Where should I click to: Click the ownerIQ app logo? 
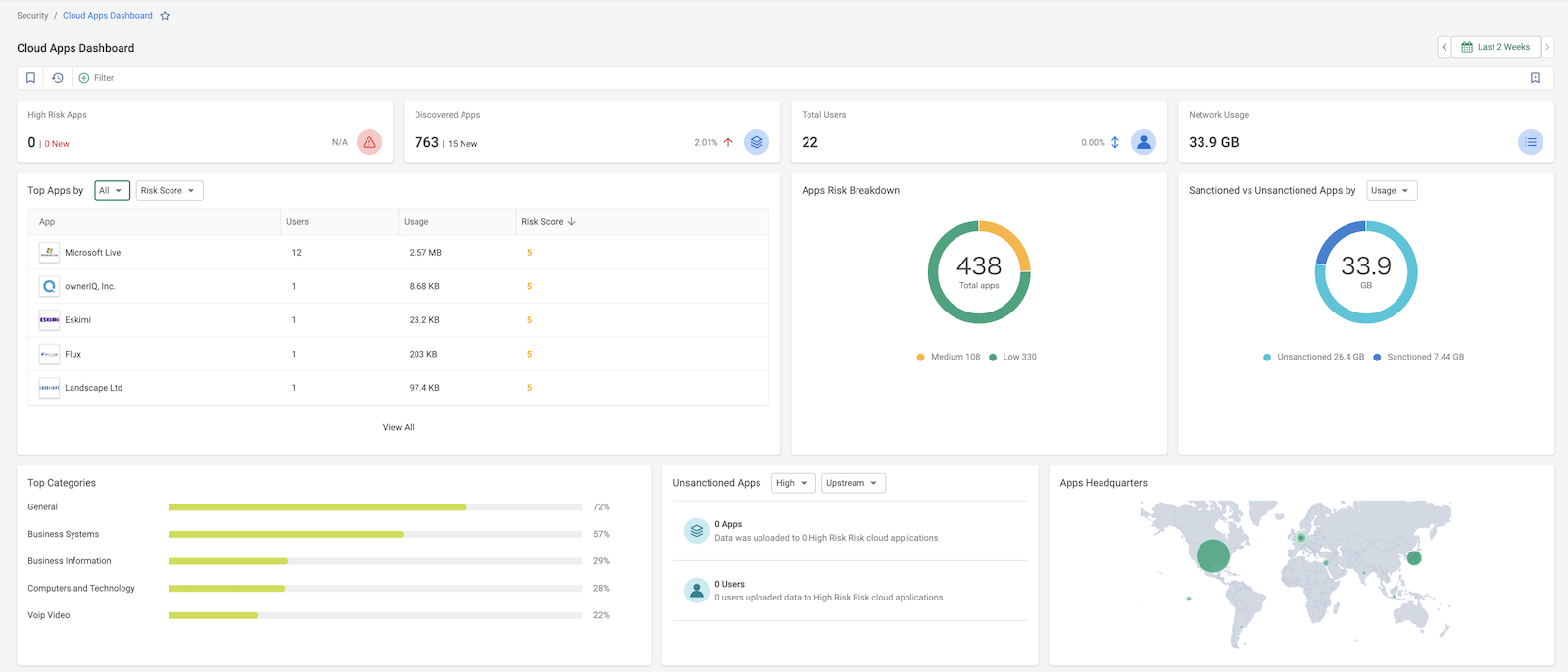49,286
